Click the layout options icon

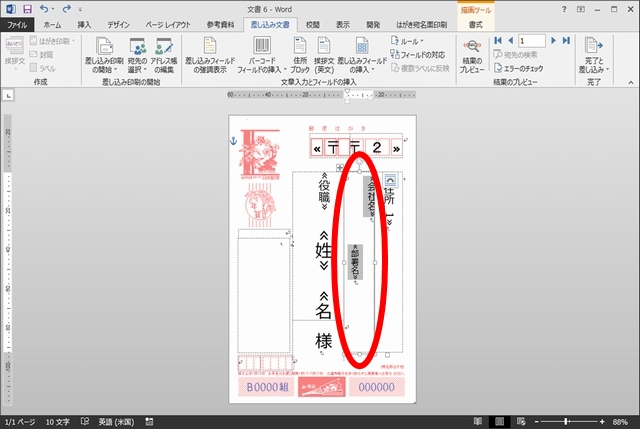click(390, 180)
